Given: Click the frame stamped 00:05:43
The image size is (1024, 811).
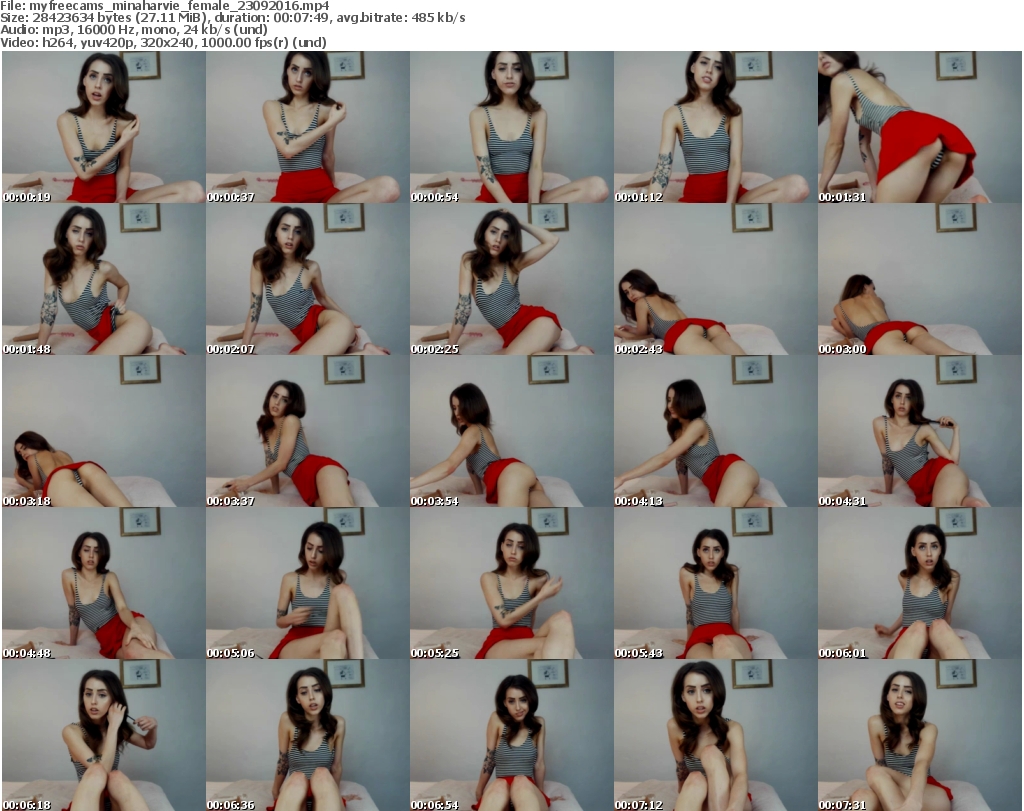Looking at the screenshot, I should tap(715, 583).
